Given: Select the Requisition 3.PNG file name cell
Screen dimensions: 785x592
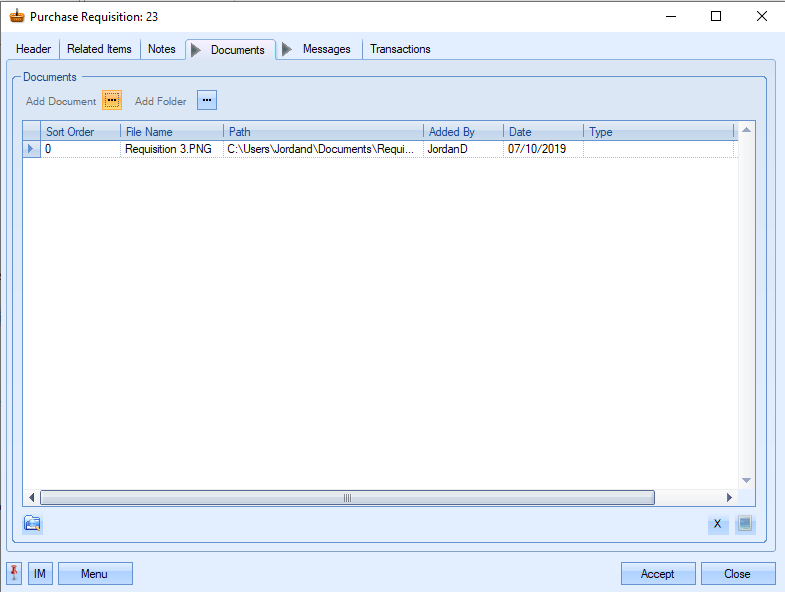Looking at the screenshot, I should pyautogui.click(x=172, y=149).
